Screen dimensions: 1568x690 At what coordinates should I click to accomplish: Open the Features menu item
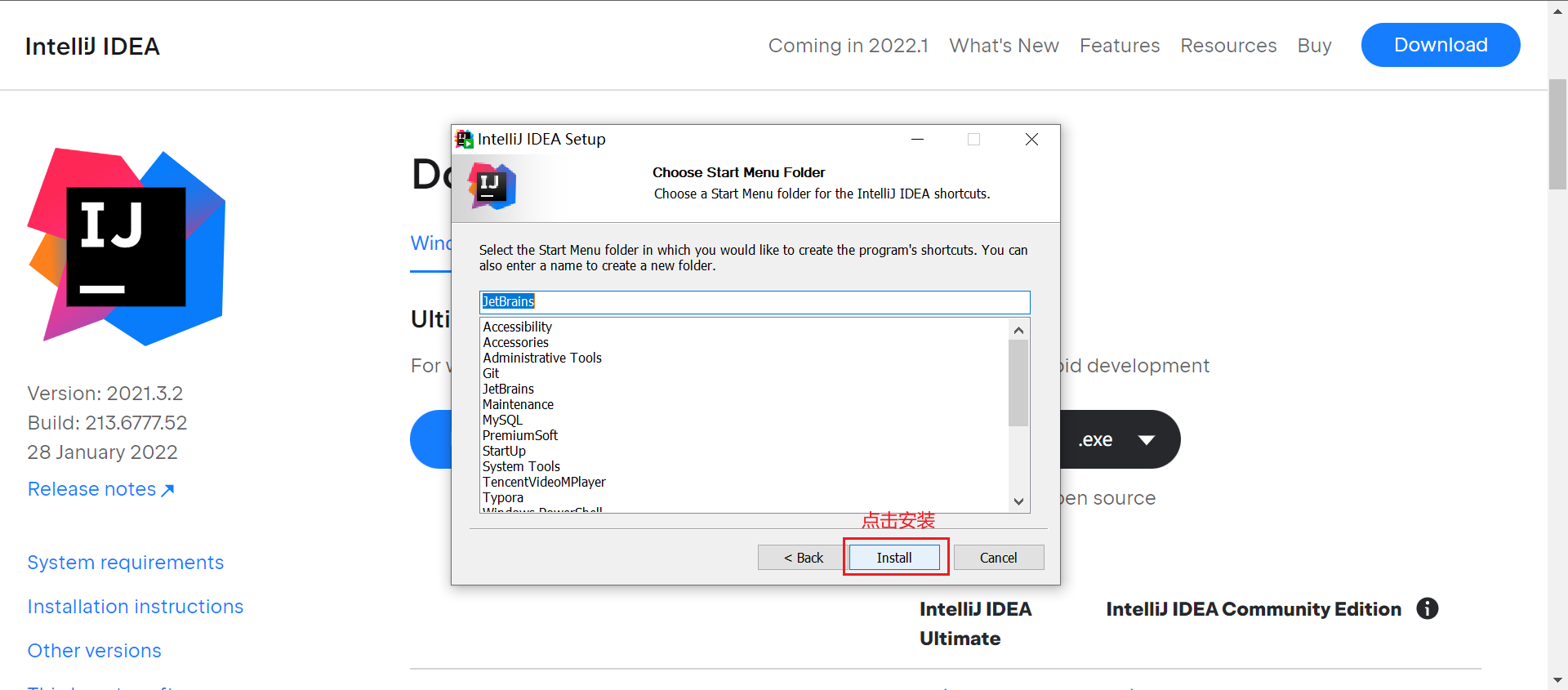point(1120,46)
